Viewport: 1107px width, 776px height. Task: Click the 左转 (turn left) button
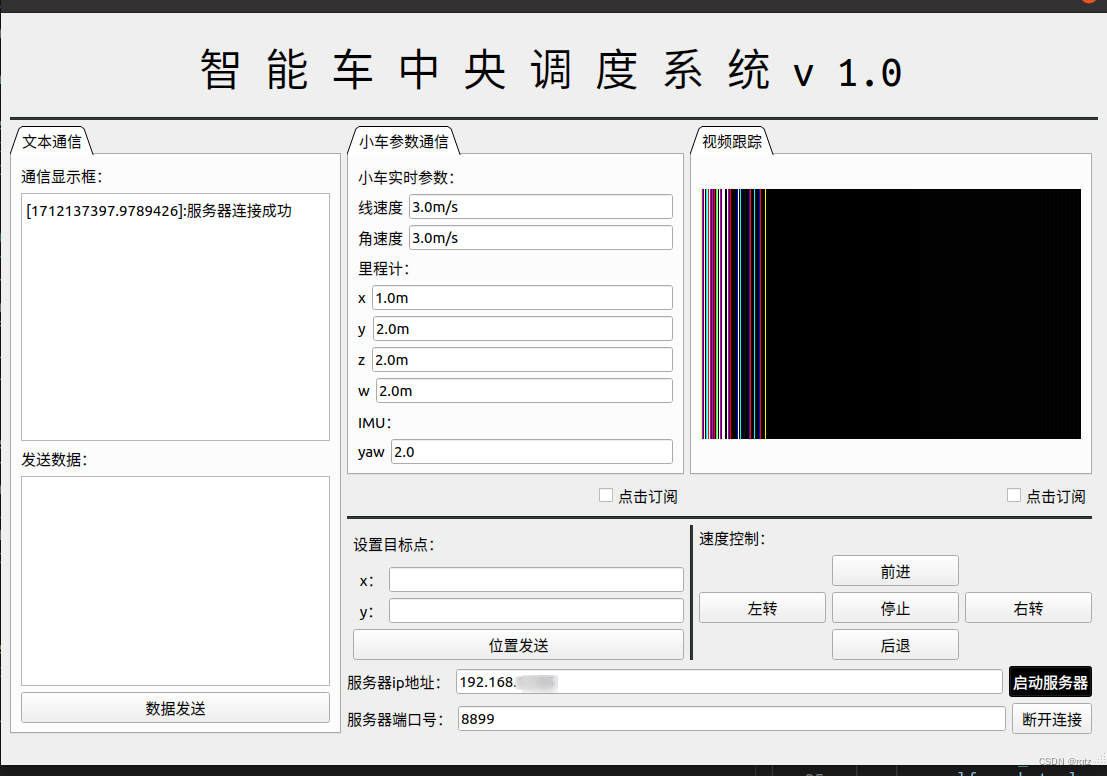761,607
